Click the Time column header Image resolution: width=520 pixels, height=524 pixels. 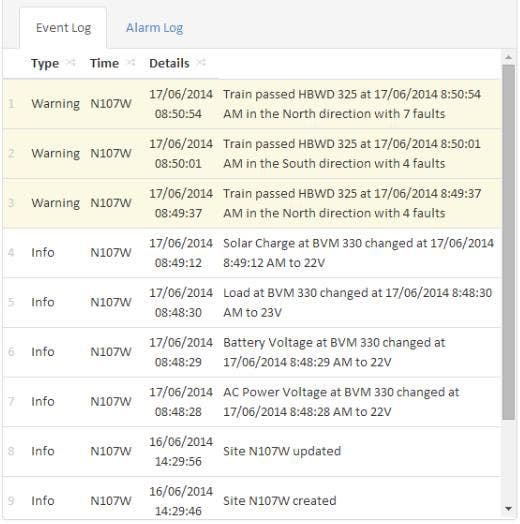coord(104,63)
